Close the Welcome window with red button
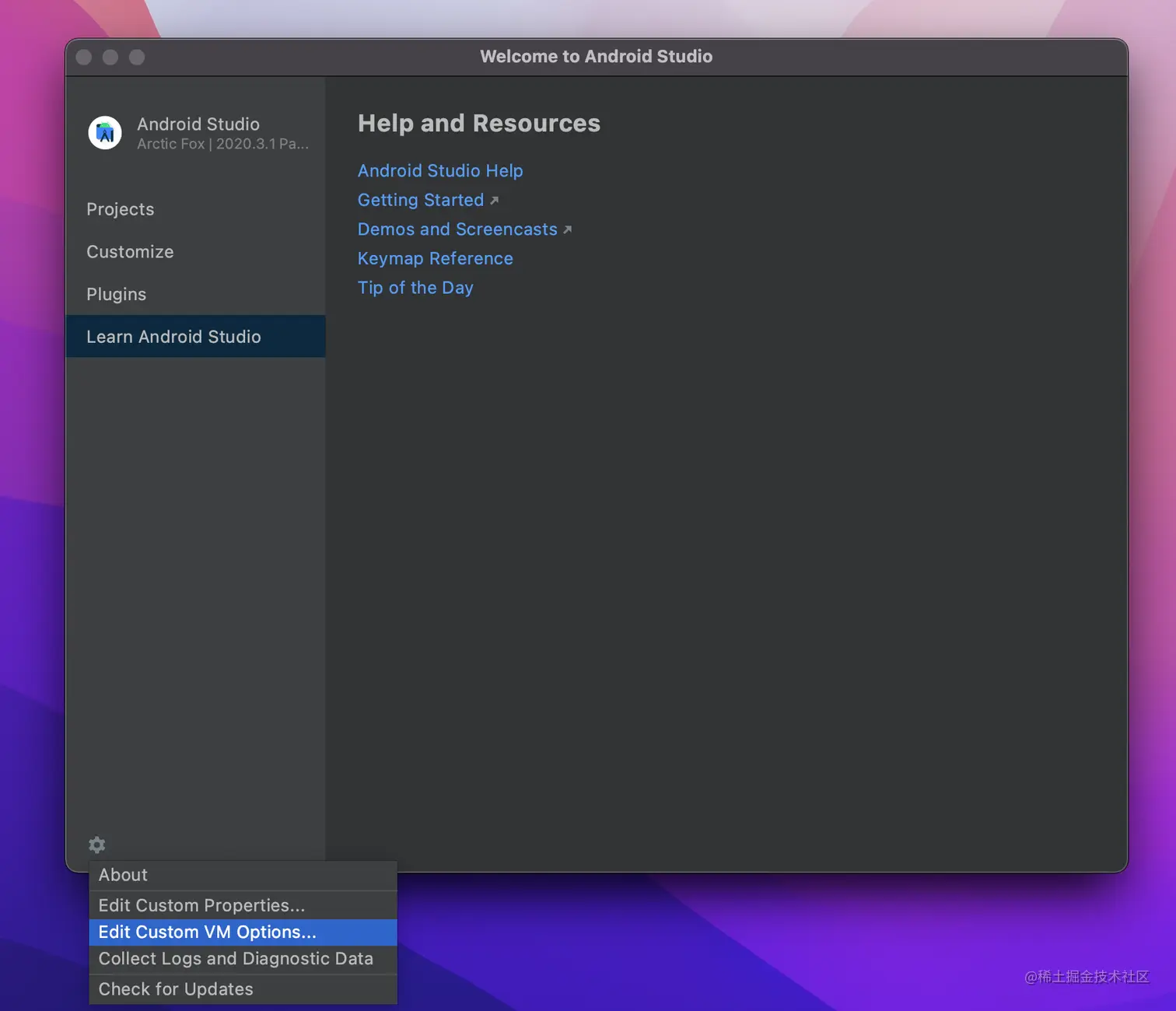Viewport: 1176px width, 1011px height. point(84,58)
